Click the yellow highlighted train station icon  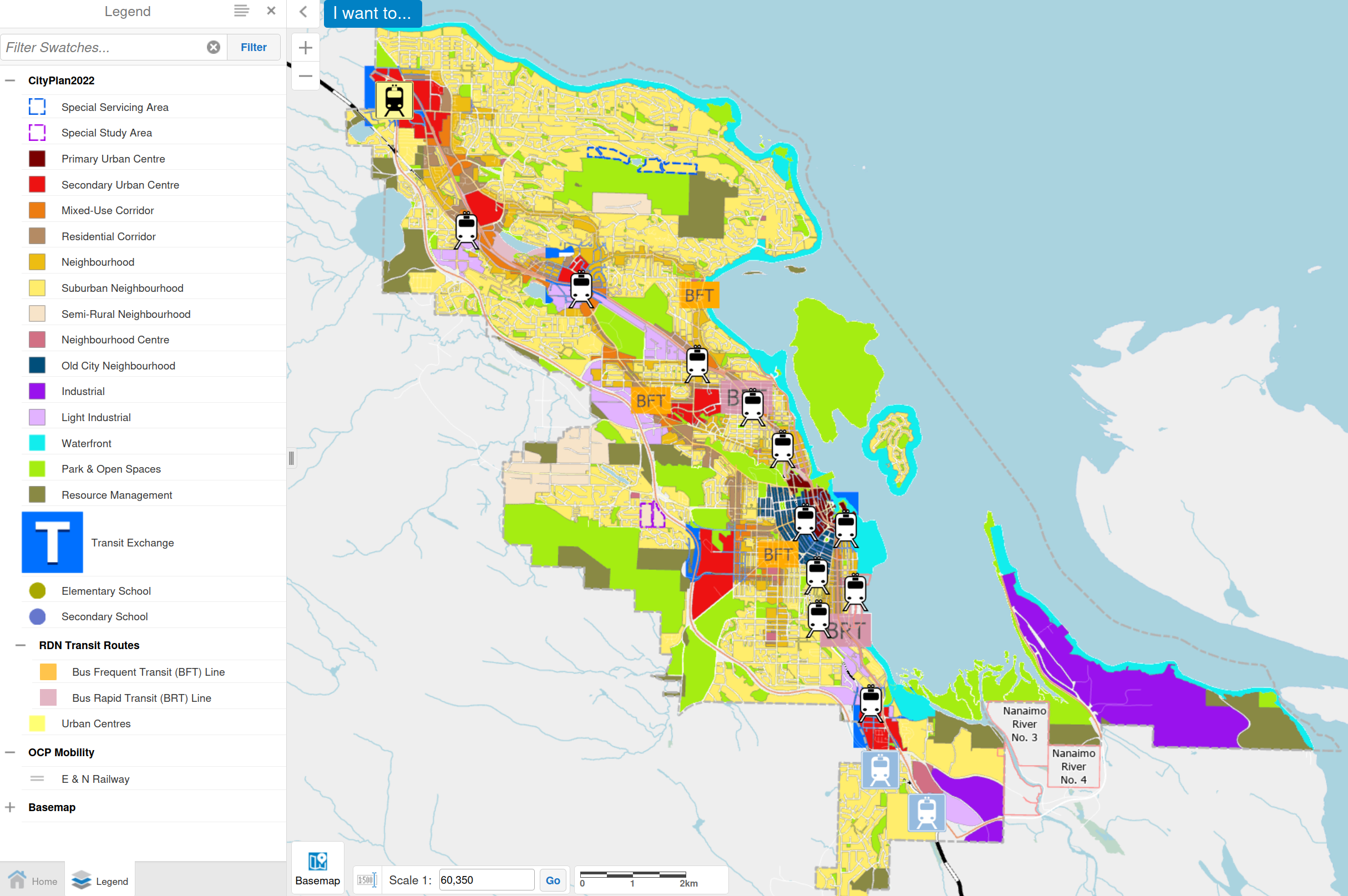[394, 100]
